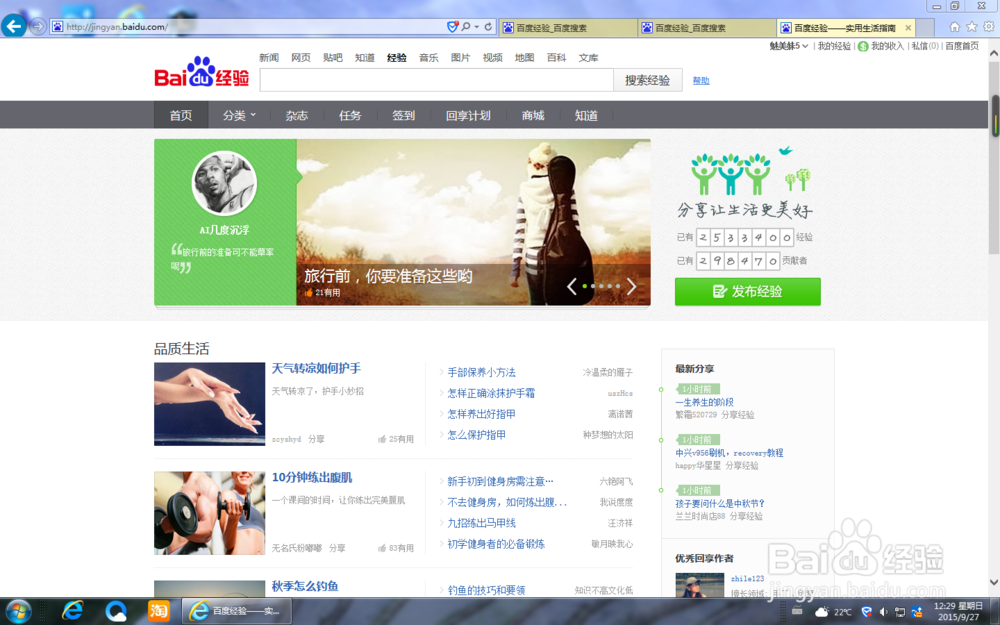Open the 回享计划 navigation item
Viewport: 1000px width, 625px height.
[x=468, y=115]
